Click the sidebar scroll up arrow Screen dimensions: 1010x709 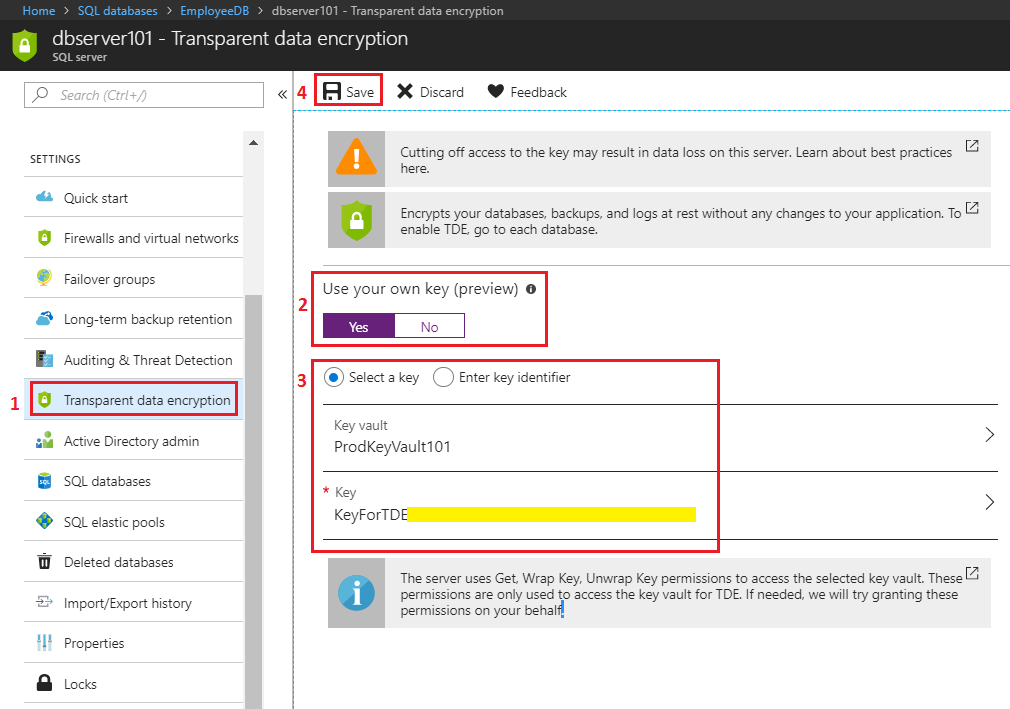point(253,142)
